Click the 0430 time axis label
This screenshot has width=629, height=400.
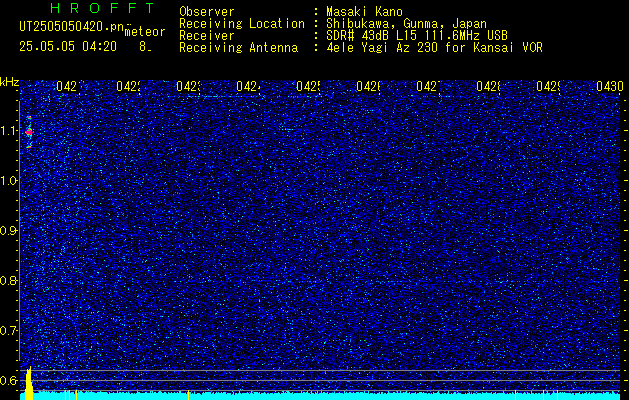[610, 86]
